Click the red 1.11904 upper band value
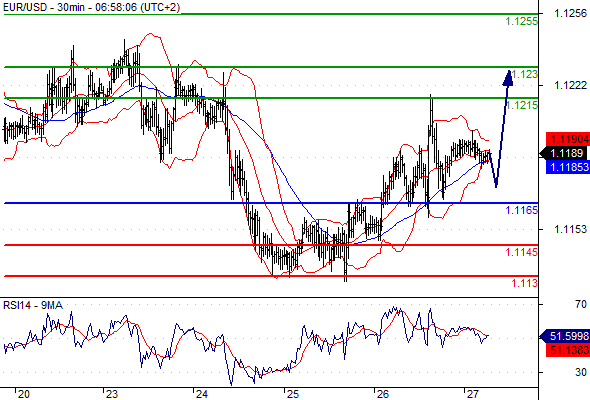Viewport: 590px width, 400px height. click(568, 139)
